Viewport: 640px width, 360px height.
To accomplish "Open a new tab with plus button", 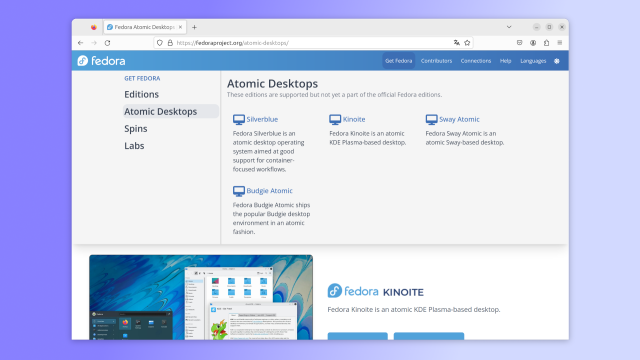I will coord(194,27).
